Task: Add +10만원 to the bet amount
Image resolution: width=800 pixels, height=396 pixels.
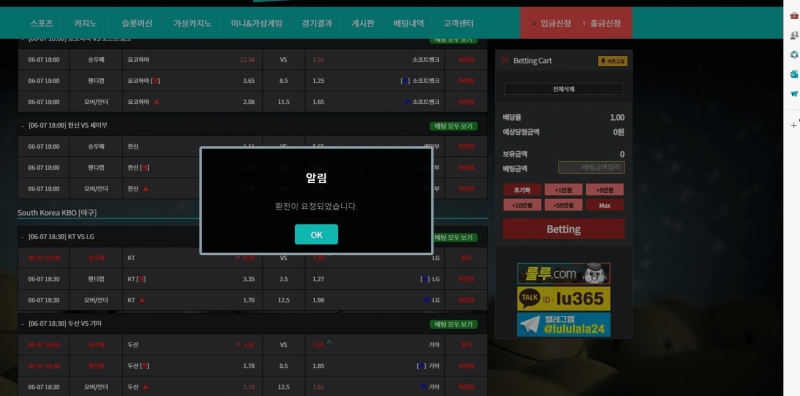Action: [522, 205]
